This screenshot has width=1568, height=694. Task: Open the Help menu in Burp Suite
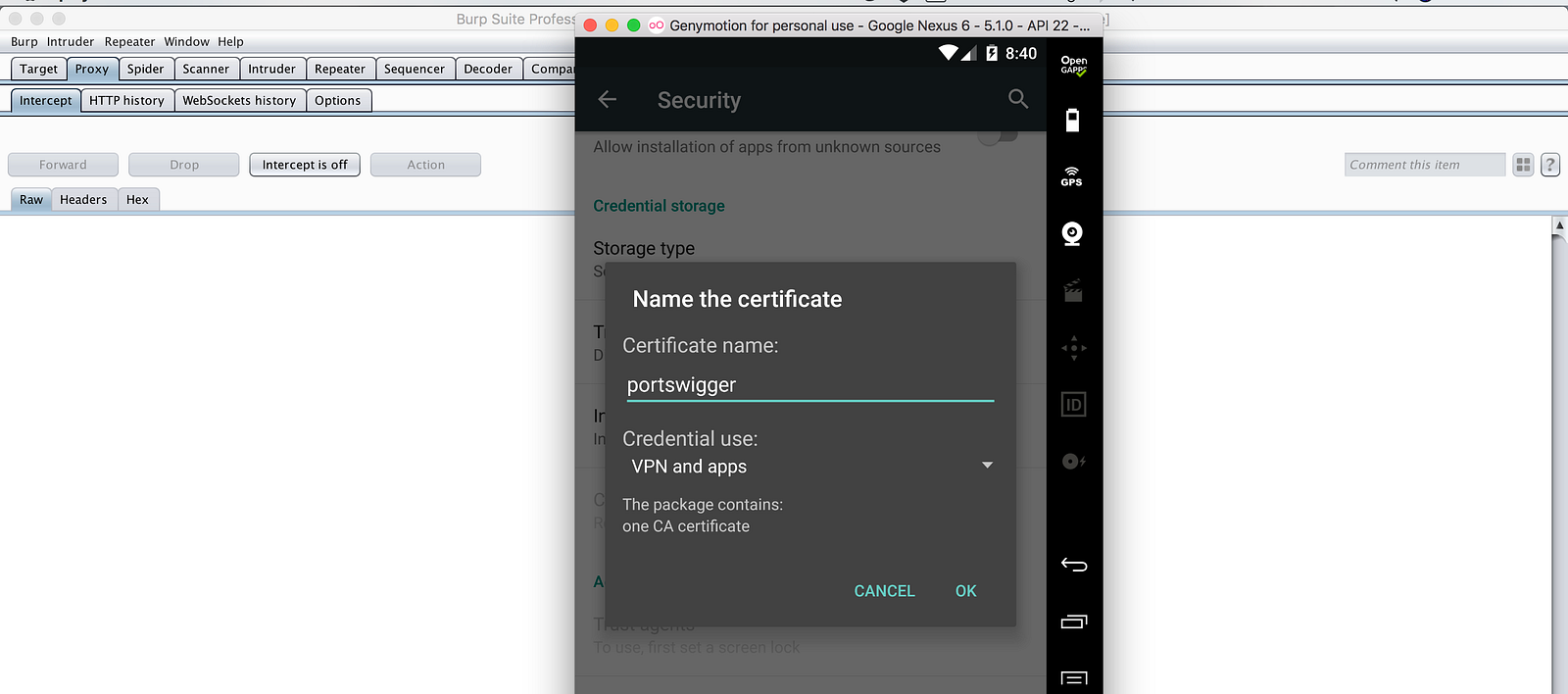231,42
